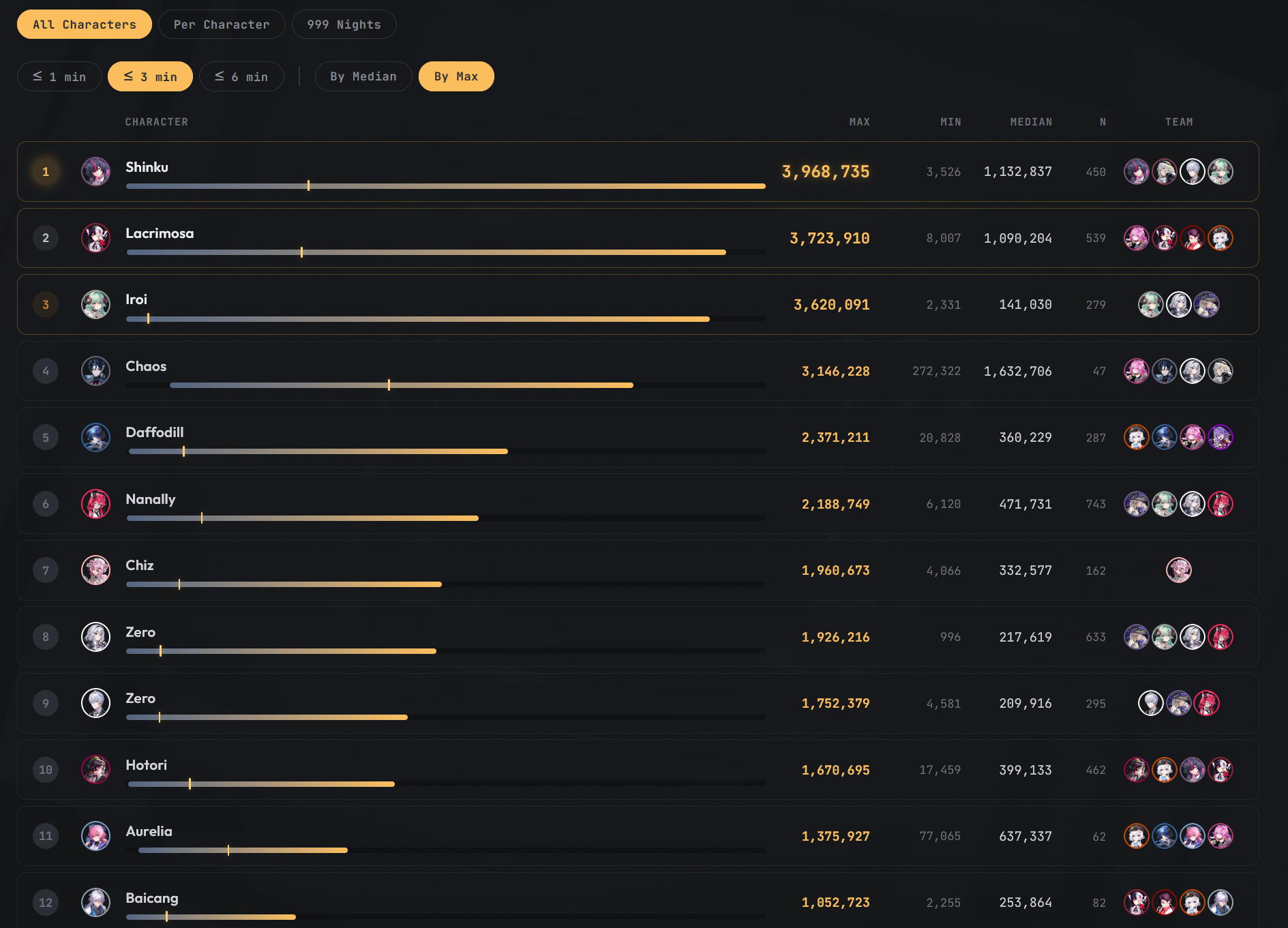Click Lacrimosa's avatar in rank 2 row
1288x928 pixels.
95,238
